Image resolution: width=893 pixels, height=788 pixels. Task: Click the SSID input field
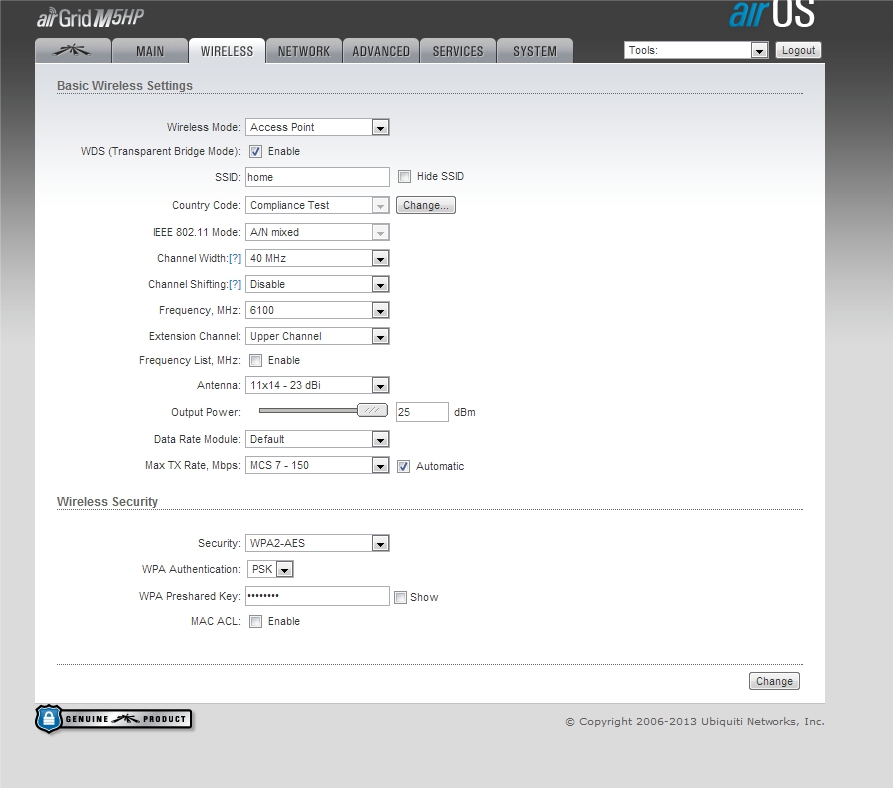click(317, 177)
